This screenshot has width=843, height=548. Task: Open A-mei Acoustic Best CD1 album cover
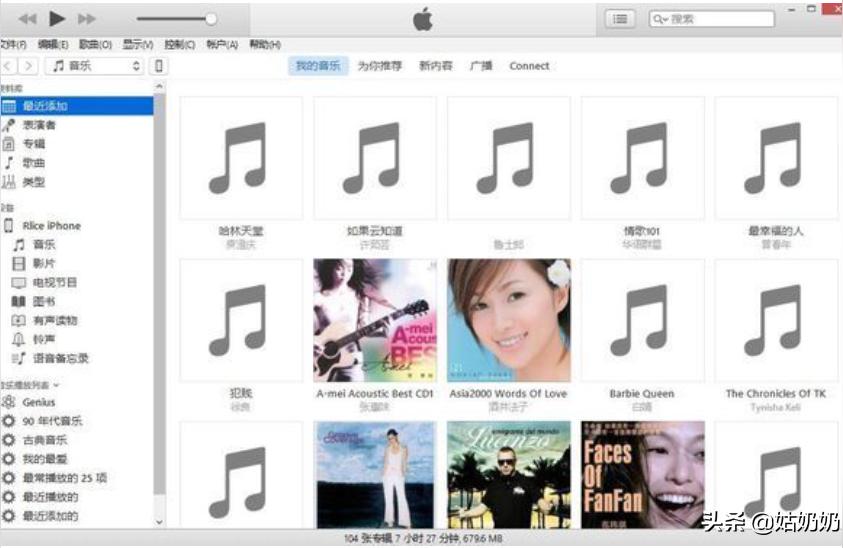tap(375, 321)
